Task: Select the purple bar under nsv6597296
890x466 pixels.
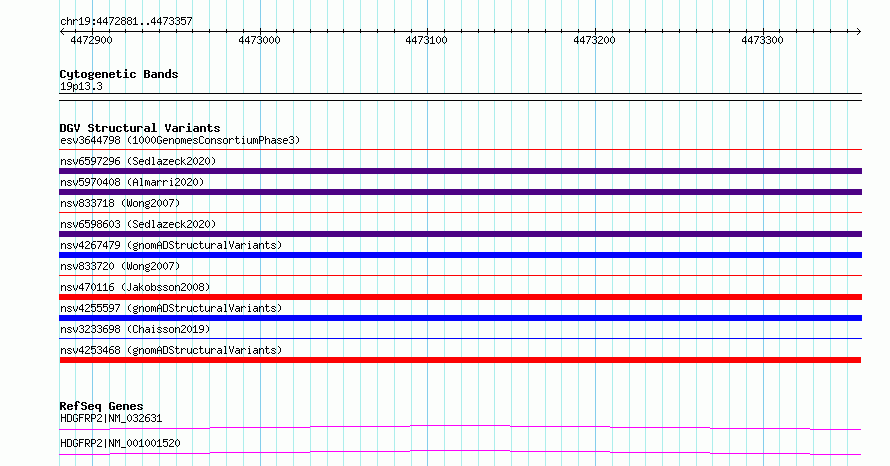Action: pos(460,171)
